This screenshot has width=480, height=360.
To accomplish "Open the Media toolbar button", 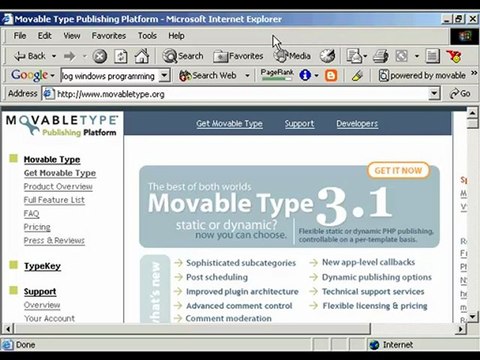I will coord(292,56).
